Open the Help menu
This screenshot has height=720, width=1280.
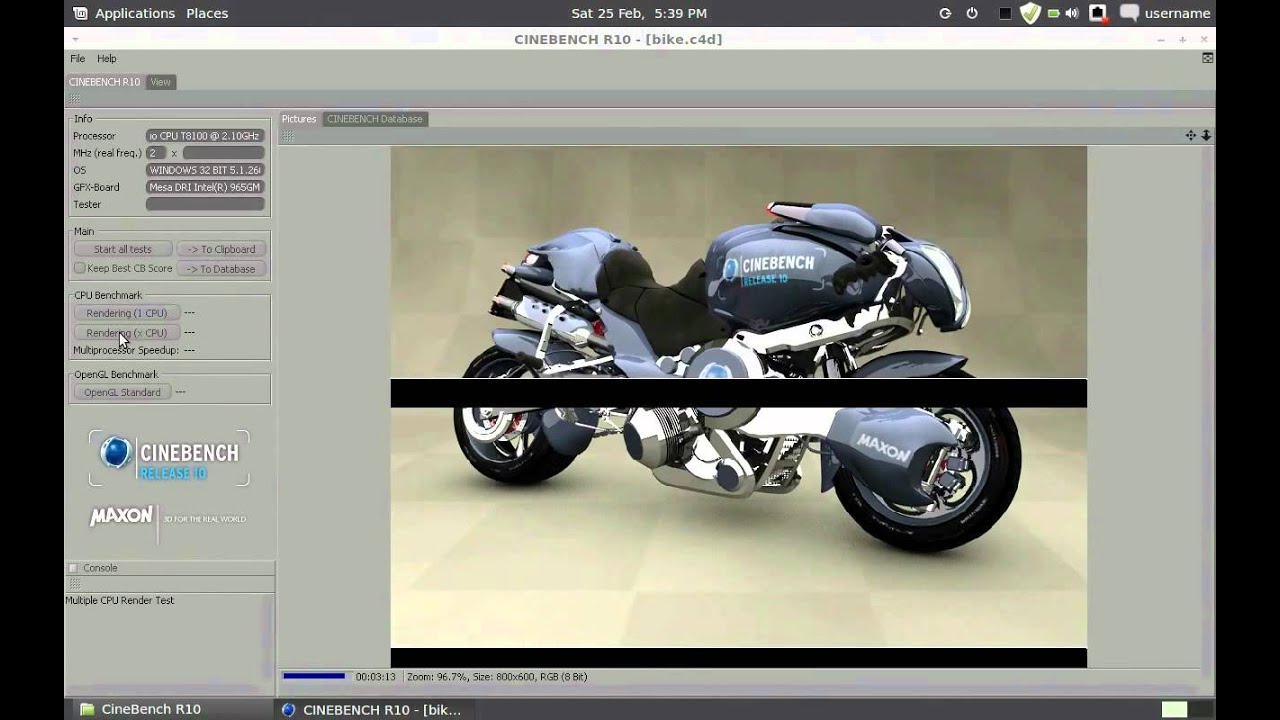pos(106,59)
